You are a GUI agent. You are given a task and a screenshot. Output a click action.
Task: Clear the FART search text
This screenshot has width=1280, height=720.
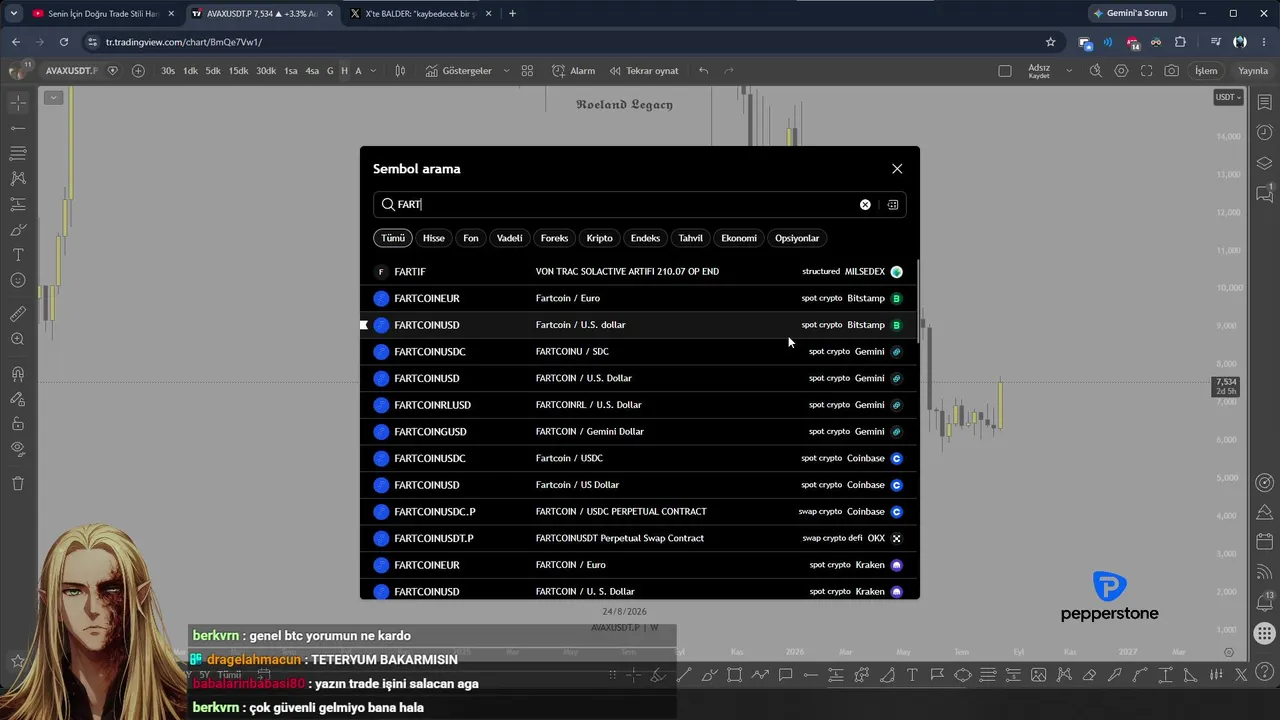click(x=865, y=204)
